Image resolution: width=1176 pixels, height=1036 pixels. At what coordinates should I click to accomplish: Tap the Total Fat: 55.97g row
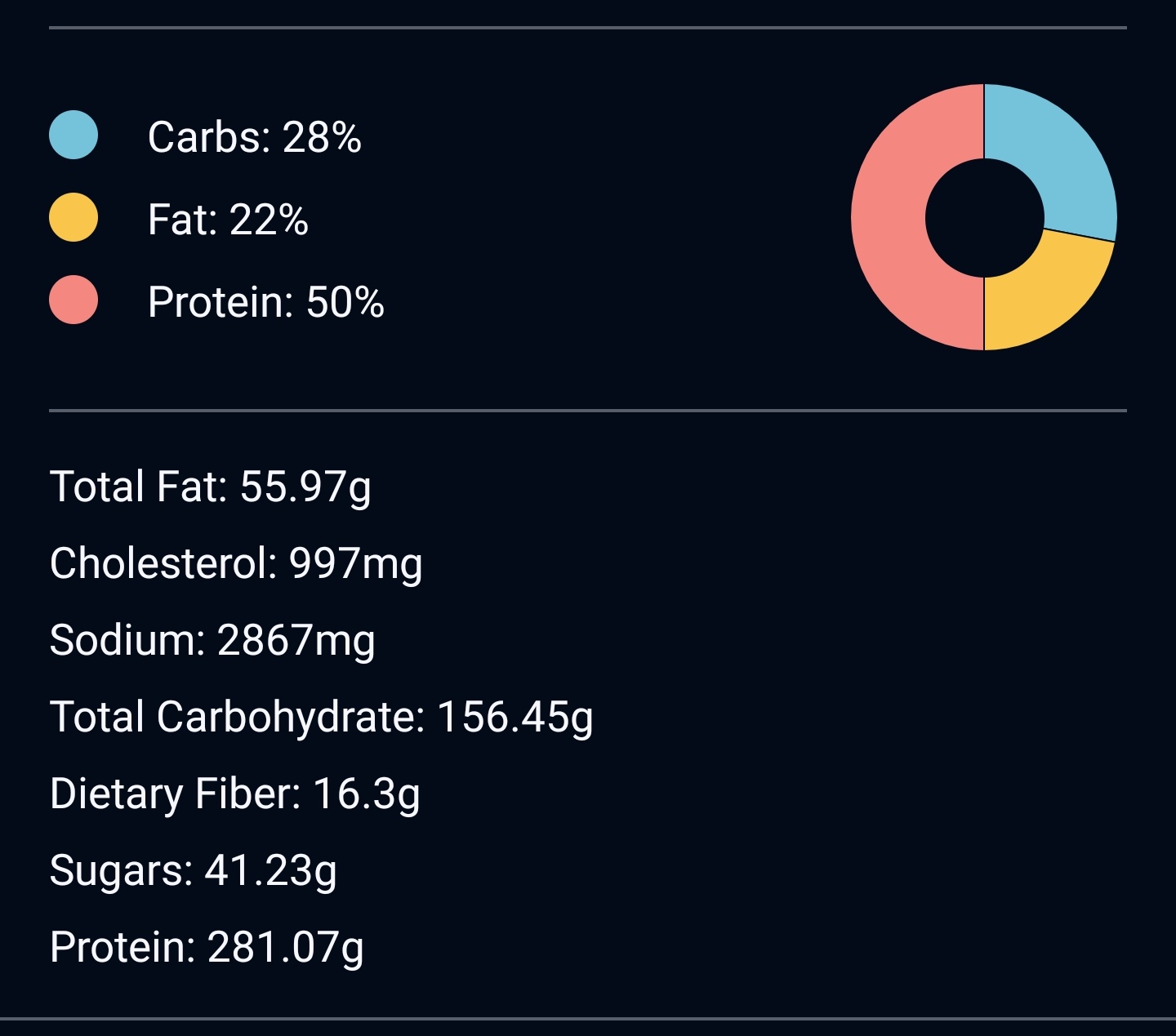[210, 487]
